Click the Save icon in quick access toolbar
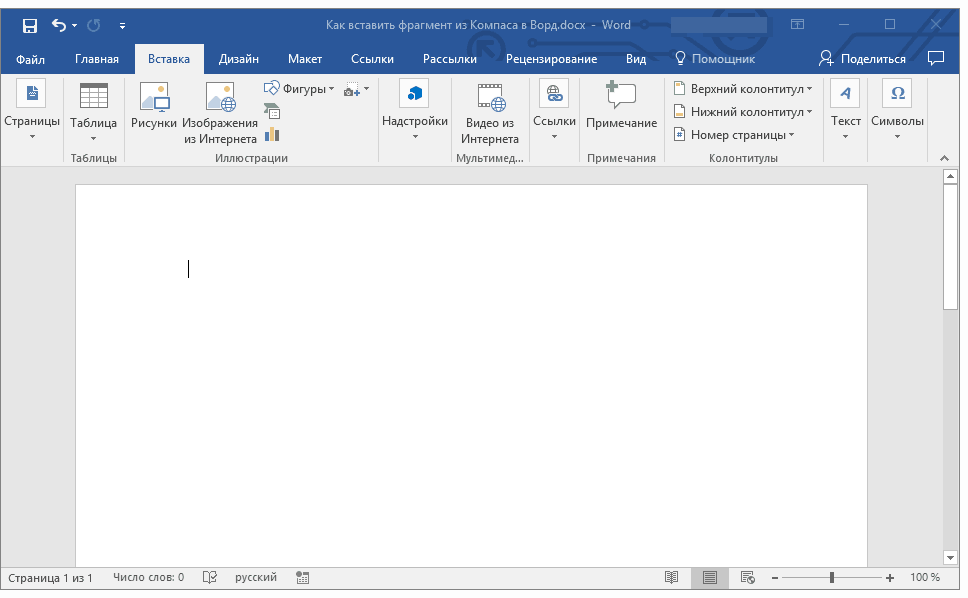 click(x=30, y=25)
